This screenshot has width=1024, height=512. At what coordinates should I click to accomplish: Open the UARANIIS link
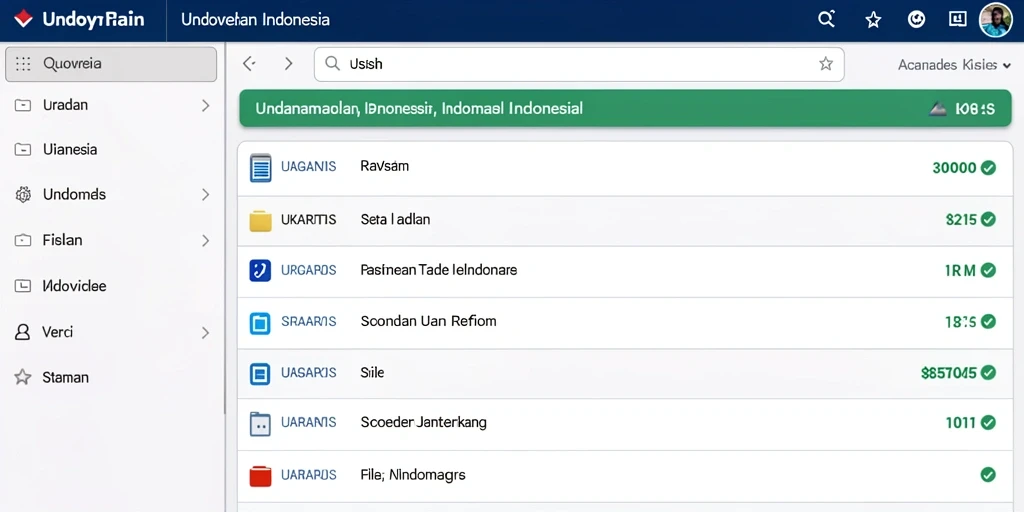click(308, 423)
